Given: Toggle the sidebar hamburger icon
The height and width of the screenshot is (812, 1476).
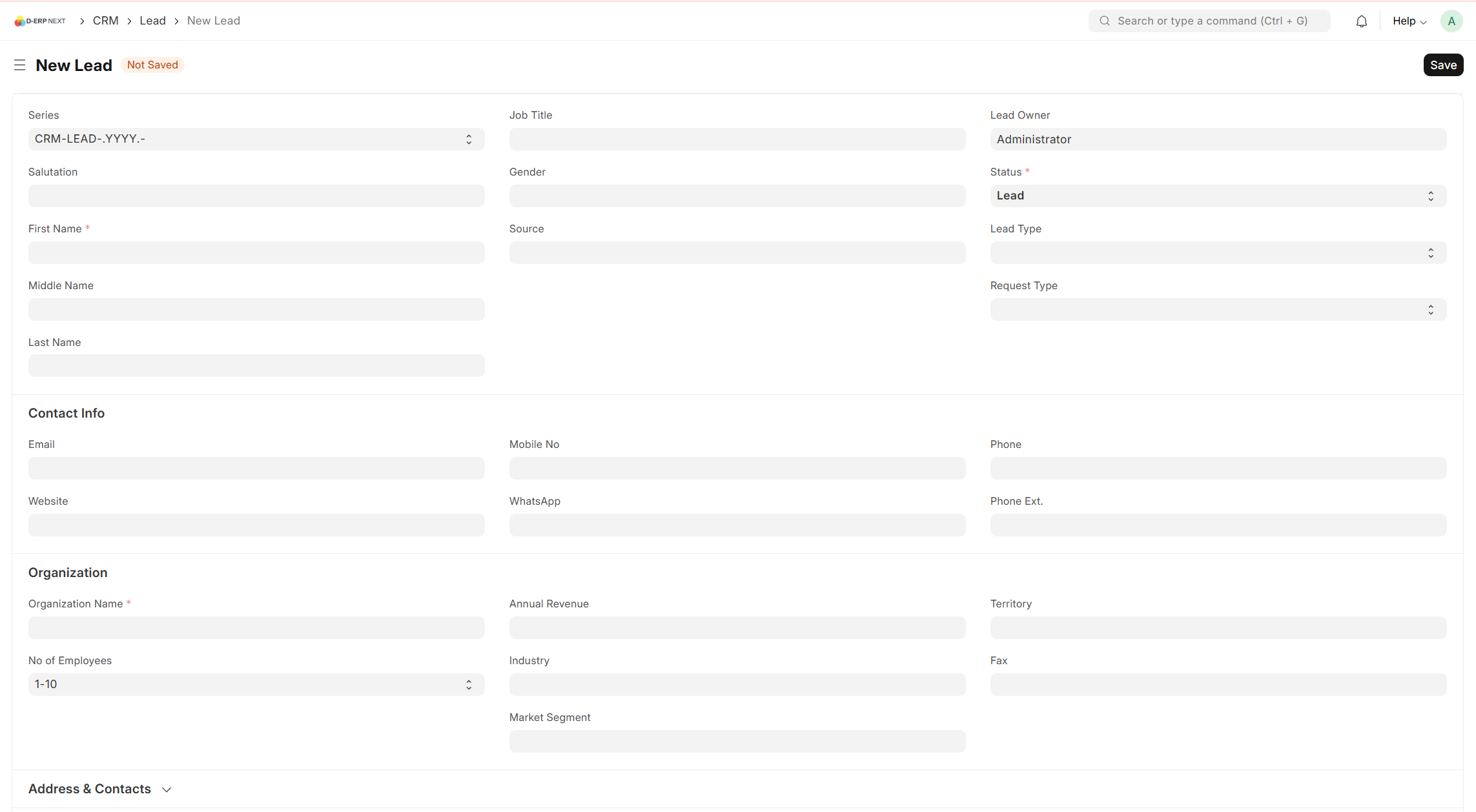Looking at the screenshot, I should 19,65.
